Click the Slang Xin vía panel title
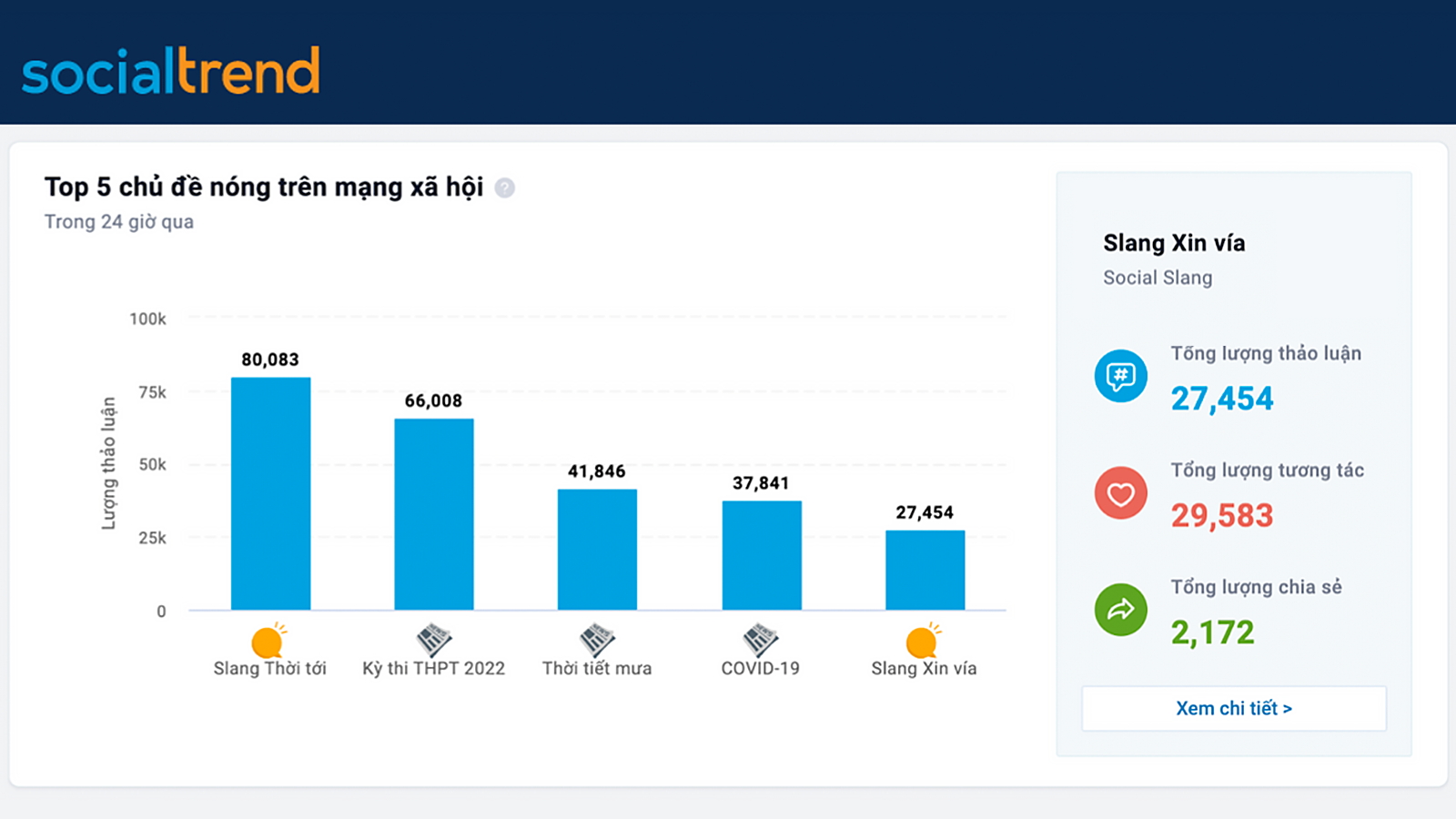This screenshot has height=819, width=1456. (x=1174, y=243)
